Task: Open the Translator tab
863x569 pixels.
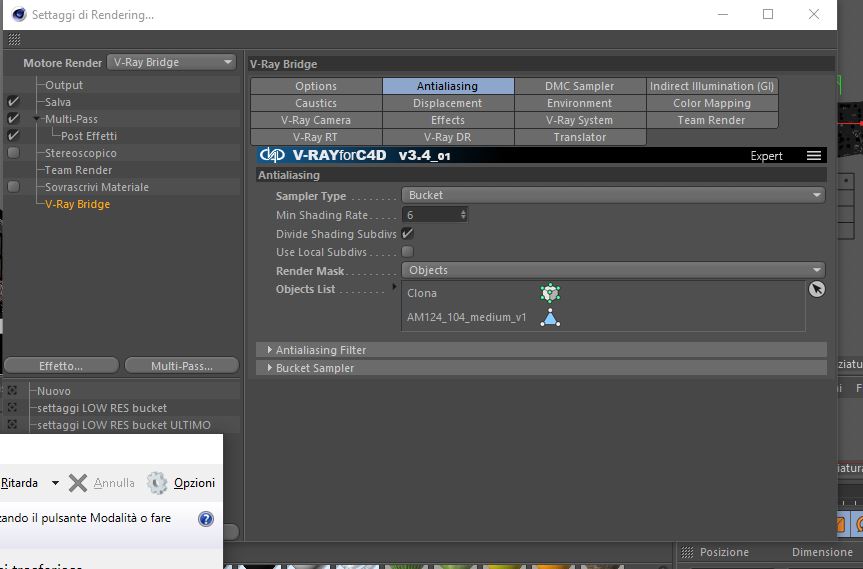Action: point(580,137)
